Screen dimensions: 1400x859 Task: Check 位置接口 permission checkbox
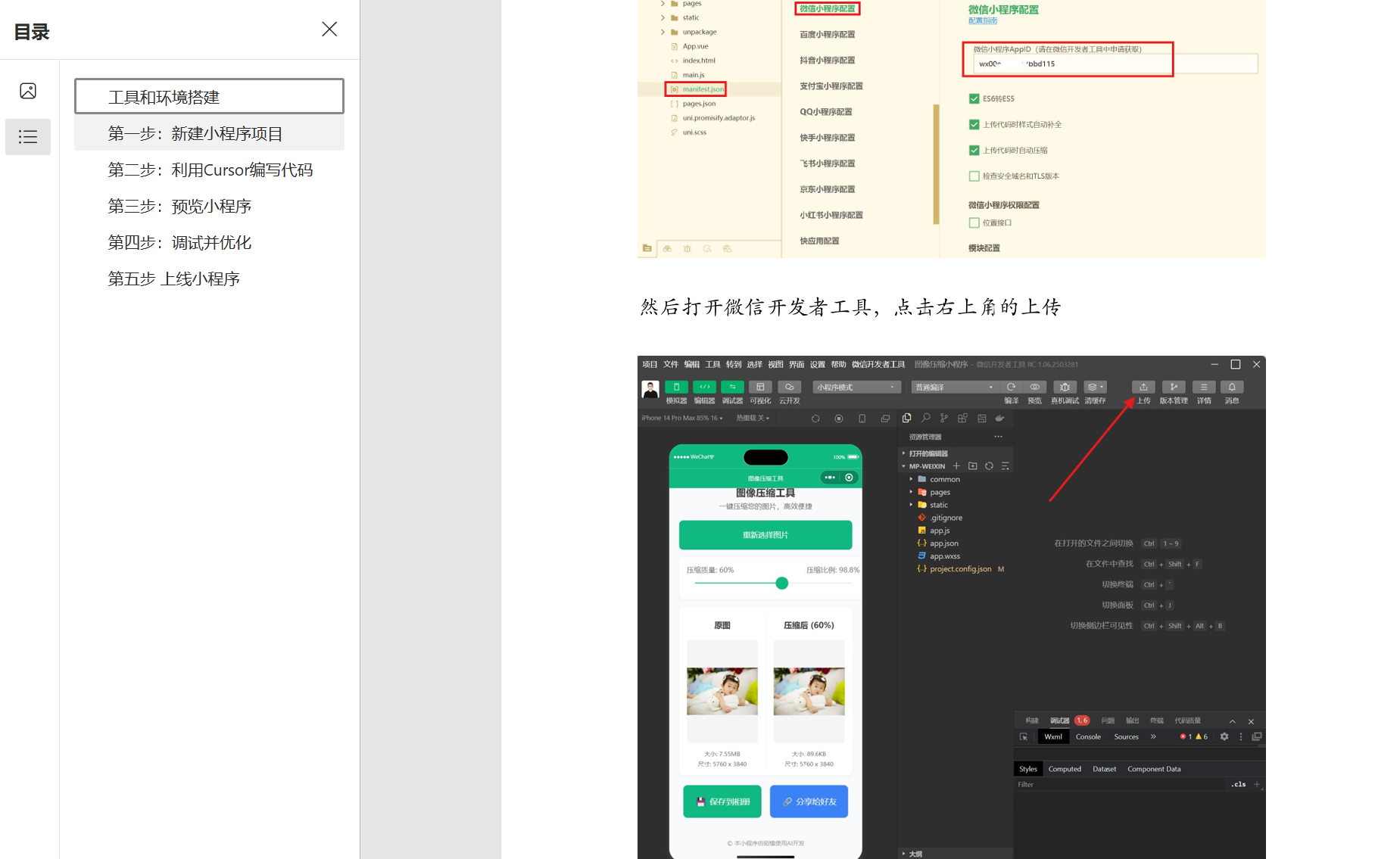974,223
